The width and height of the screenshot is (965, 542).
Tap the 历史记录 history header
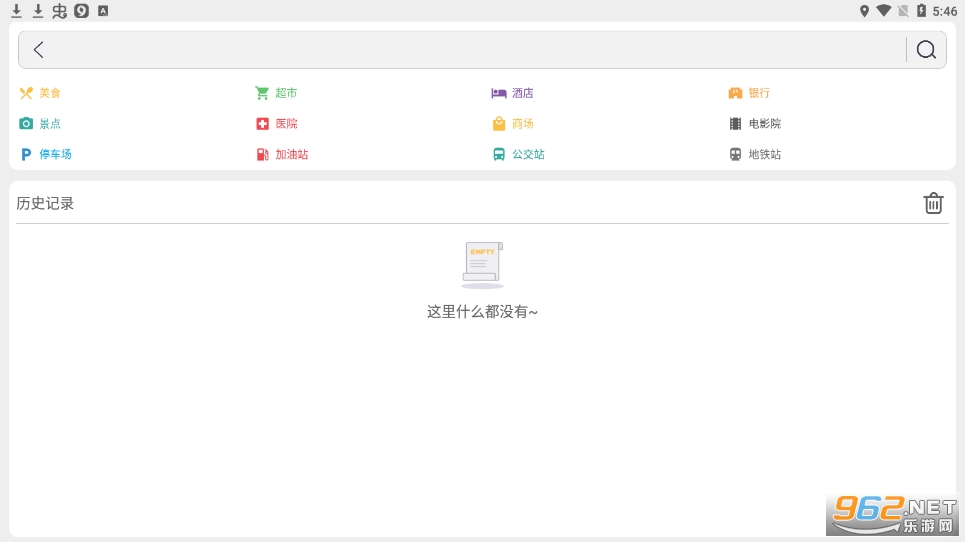pyautogui.click(x=45, y=203)
